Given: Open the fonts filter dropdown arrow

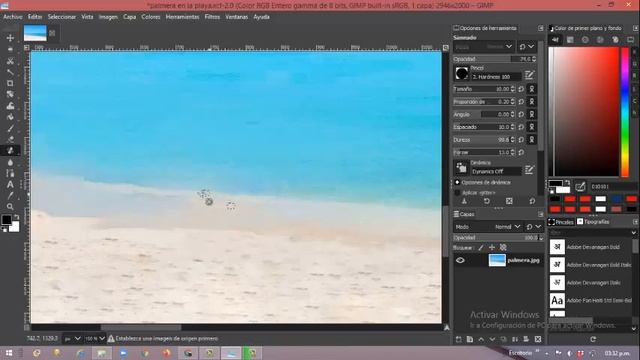Looking at the screenshot, I should [634, 233].
